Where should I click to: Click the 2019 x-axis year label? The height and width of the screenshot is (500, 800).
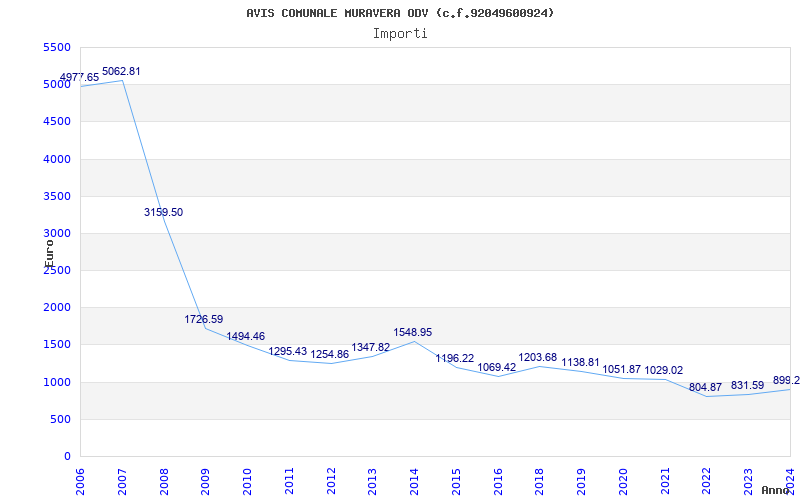582,481
